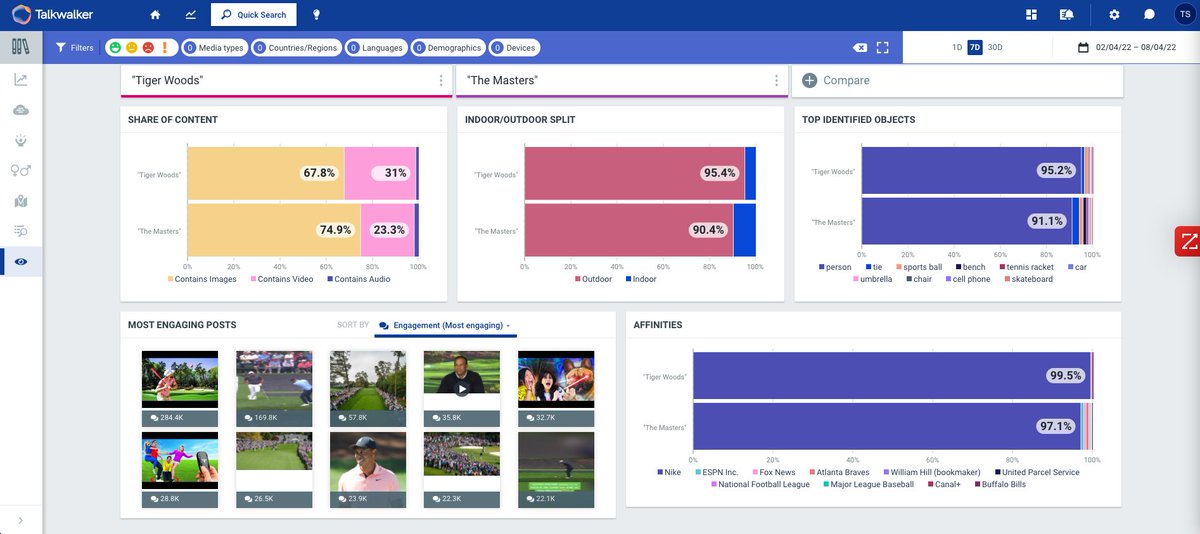Click the calendar icon next to date range
Image resolution: width=1200 pixels, height=534 pixels.
pyautogui.click(x=1083, y=47)
